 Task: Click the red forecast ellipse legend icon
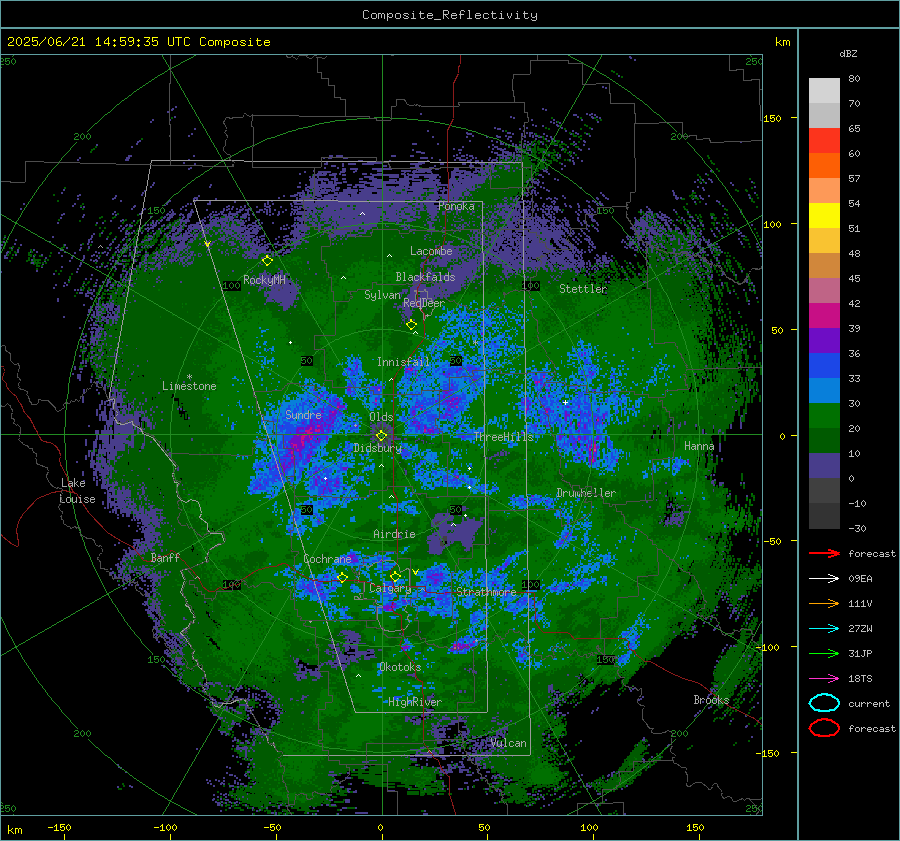click(824, 728)
